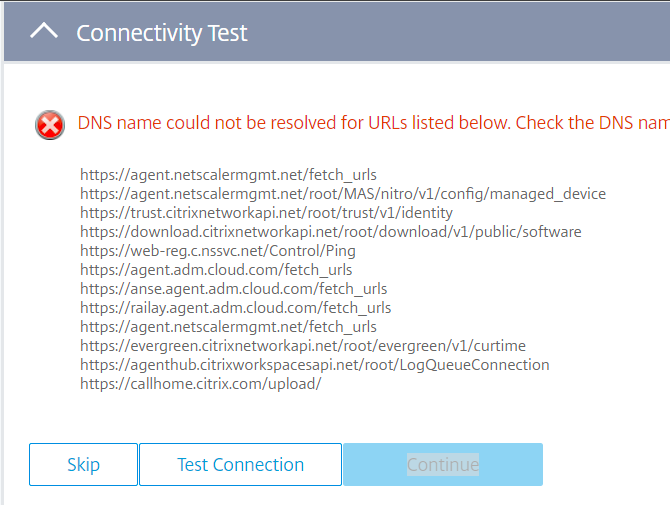This screenshot has height=505, width=670.
Task: Collapse the Connectivity Test section chevron
Action: point(44,32)
